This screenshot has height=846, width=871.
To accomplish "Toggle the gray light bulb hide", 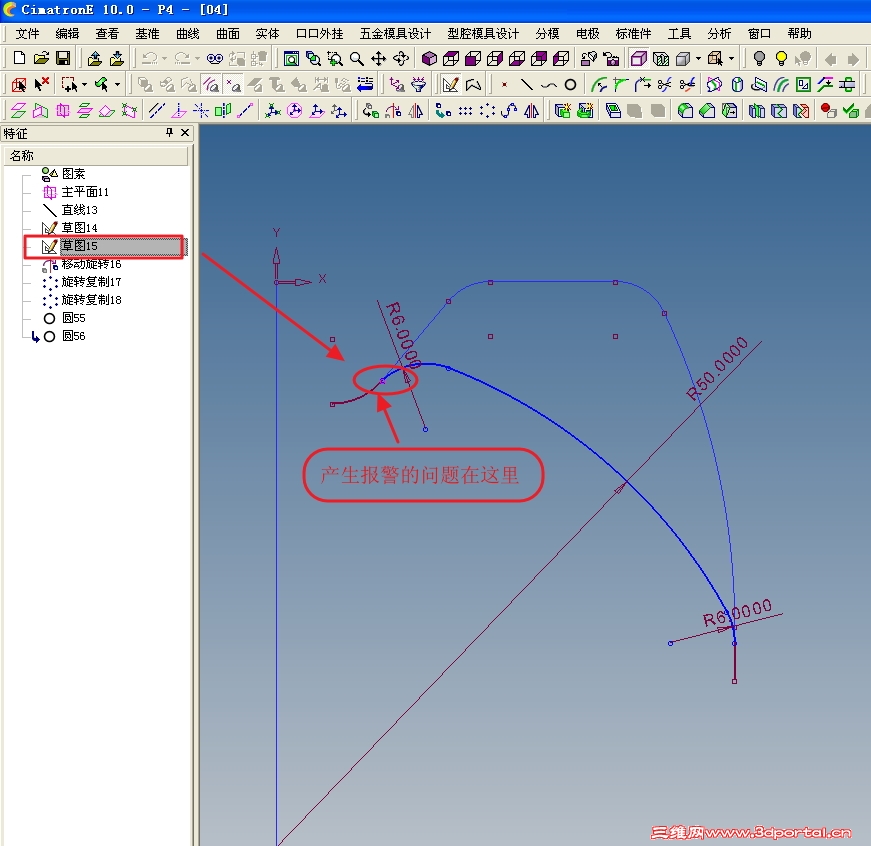I will point(759,58).
